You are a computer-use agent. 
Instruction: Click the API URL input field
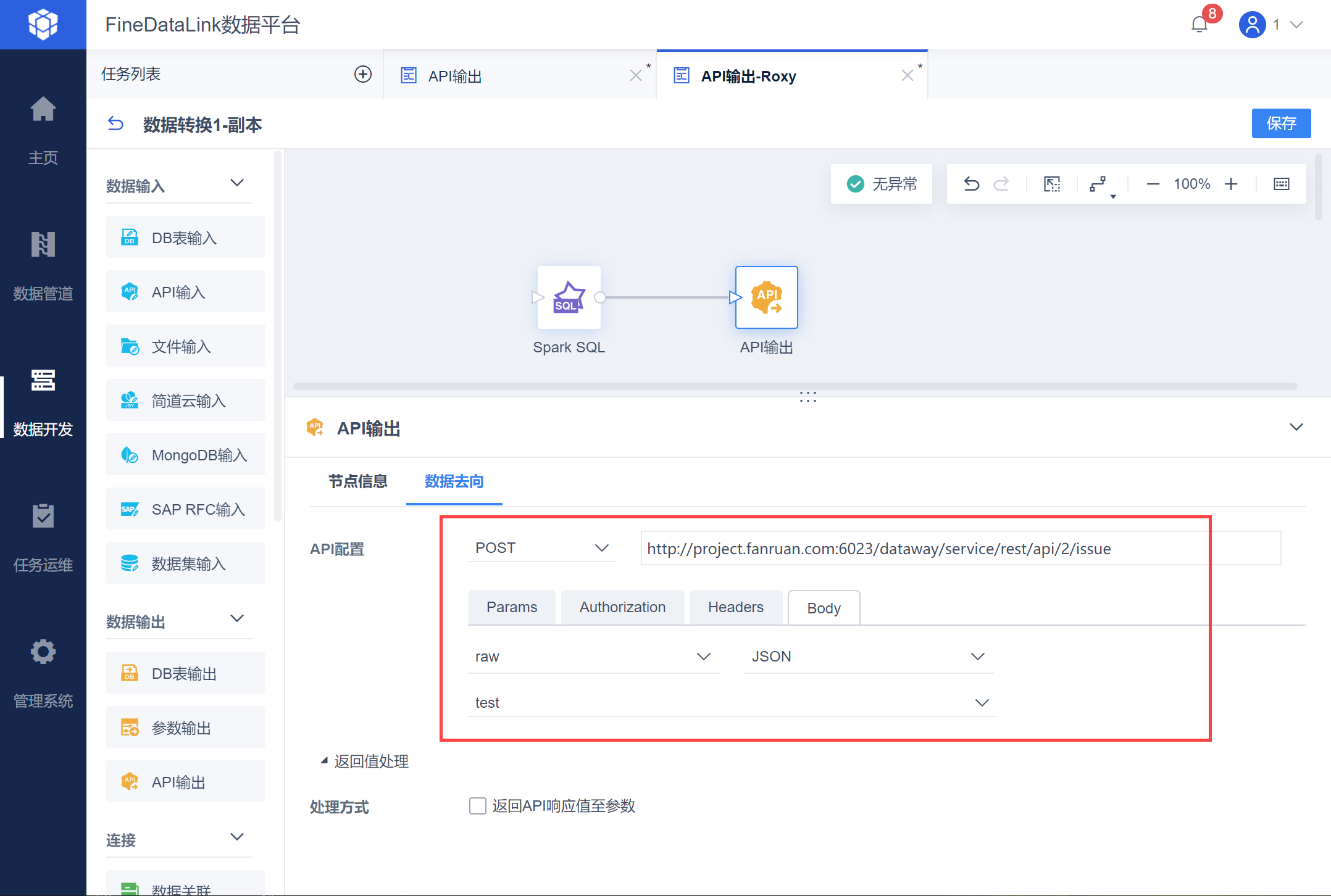tap(959, 549)
